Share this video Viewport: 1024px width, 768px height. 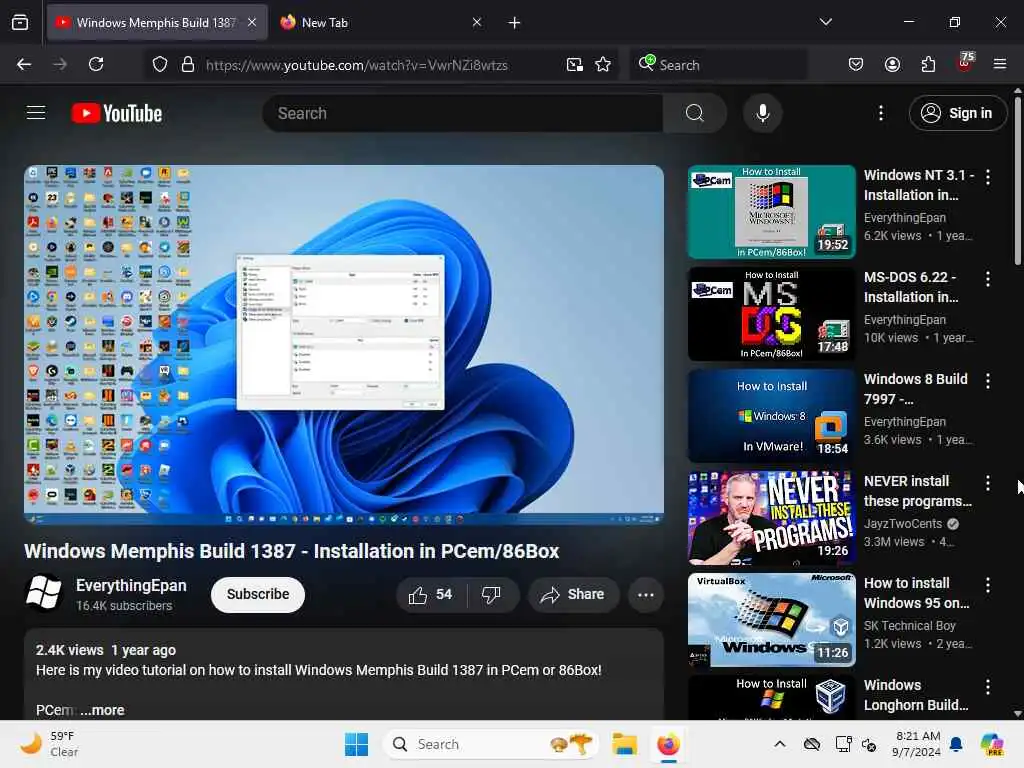pos(573,594)
